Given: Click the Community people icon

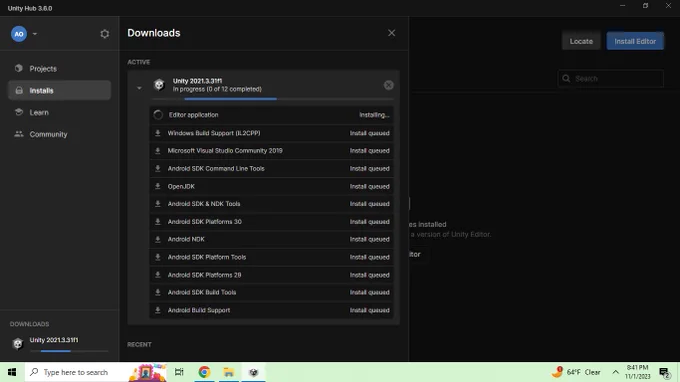Looking at the screenshot, I should point(19,134).
